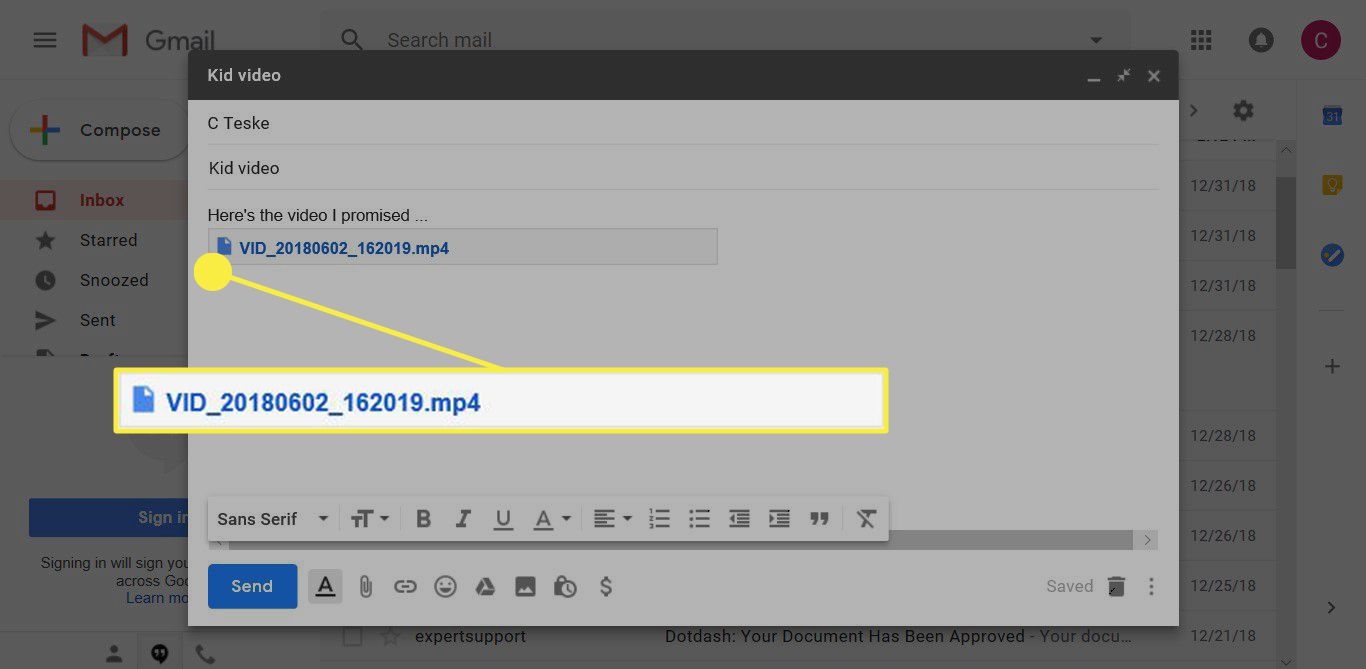Screen dimensions: 1366x669
Task: Get add-ons with the plus icon
Action: pyautogui.click(x=1332, y=367)
